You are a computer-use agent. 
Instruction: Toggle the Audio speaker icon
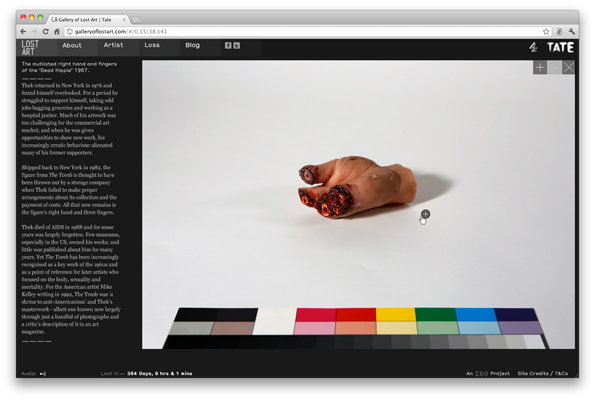click(43, 374)
